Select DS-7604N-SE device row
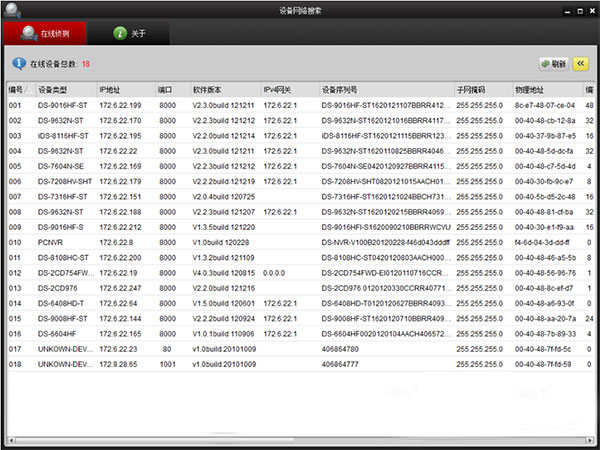The image size is (600, 450). point(300,166)
